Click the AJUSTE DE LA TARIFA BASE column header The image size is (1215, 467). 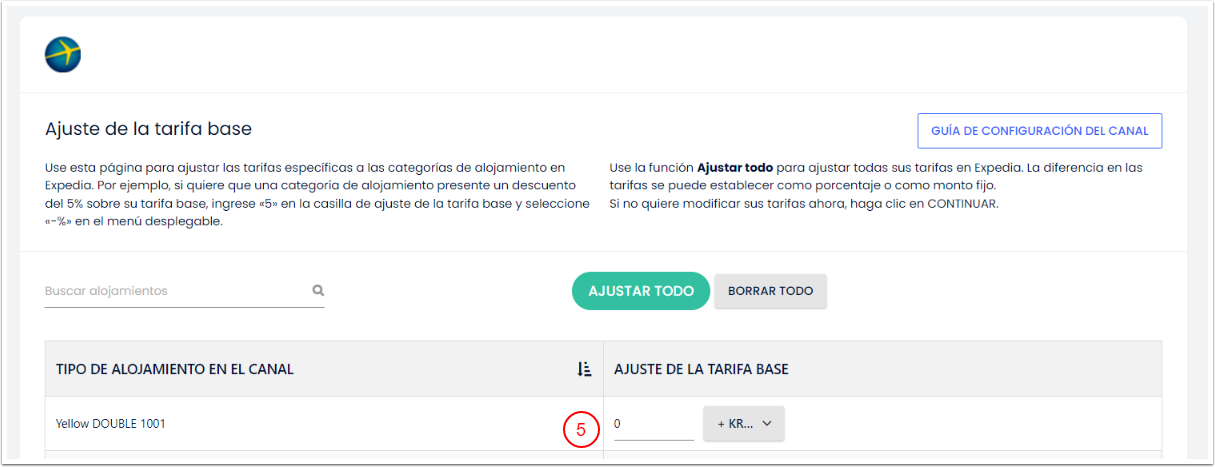[701, 369]
